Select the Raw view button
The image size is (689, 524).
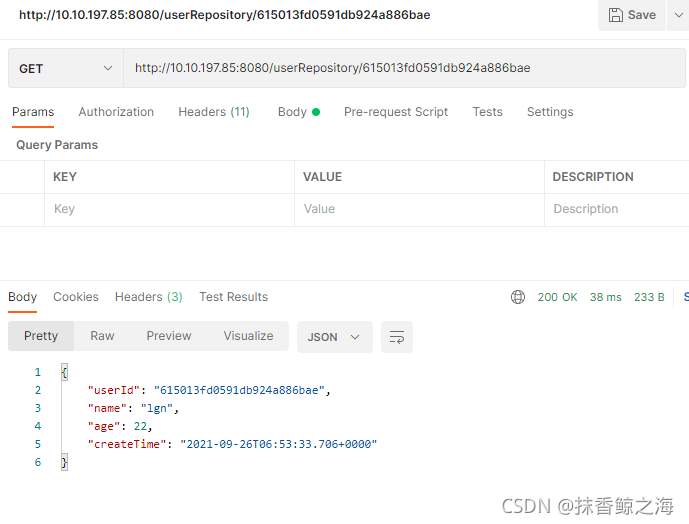point(102,336)
